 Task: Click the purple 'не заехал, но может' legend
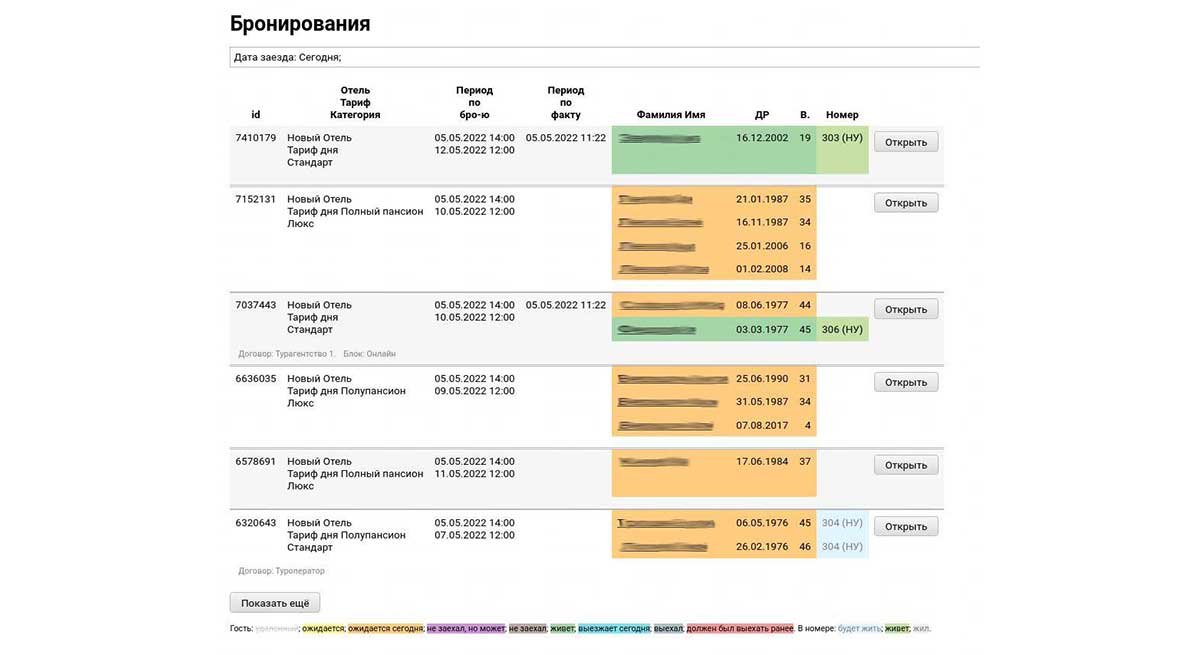465,629
